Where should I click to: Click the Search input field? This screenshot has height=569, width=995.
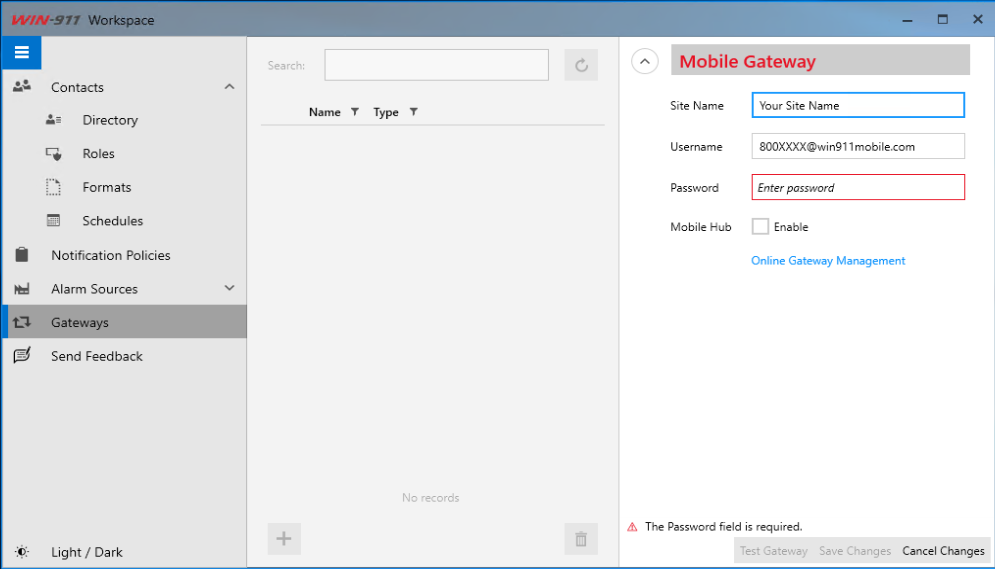(437, 65)
